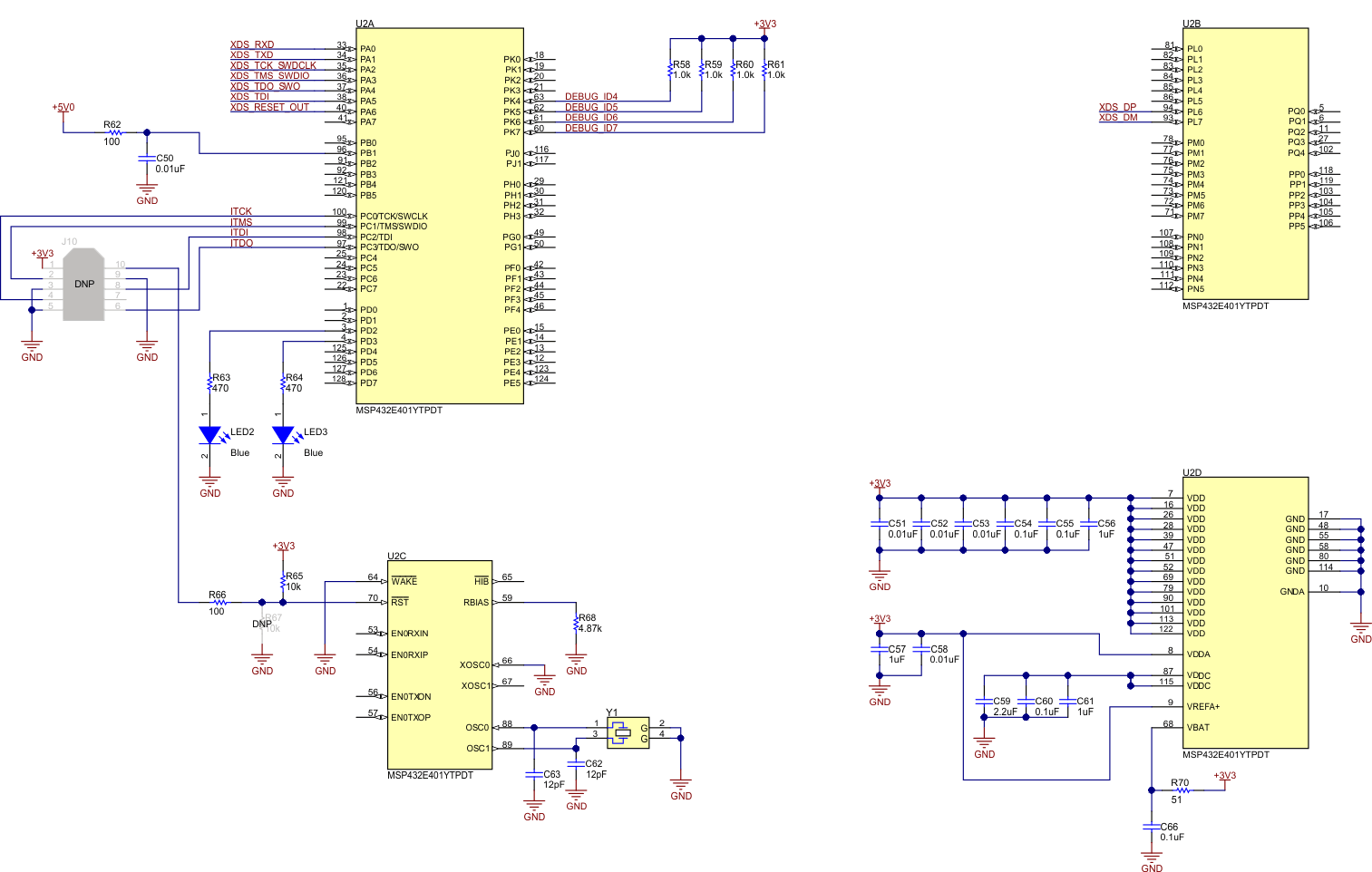Select the WAKE pin label on U2C
The width and height of the screenshot is (1372, 872).
[404, 581]
